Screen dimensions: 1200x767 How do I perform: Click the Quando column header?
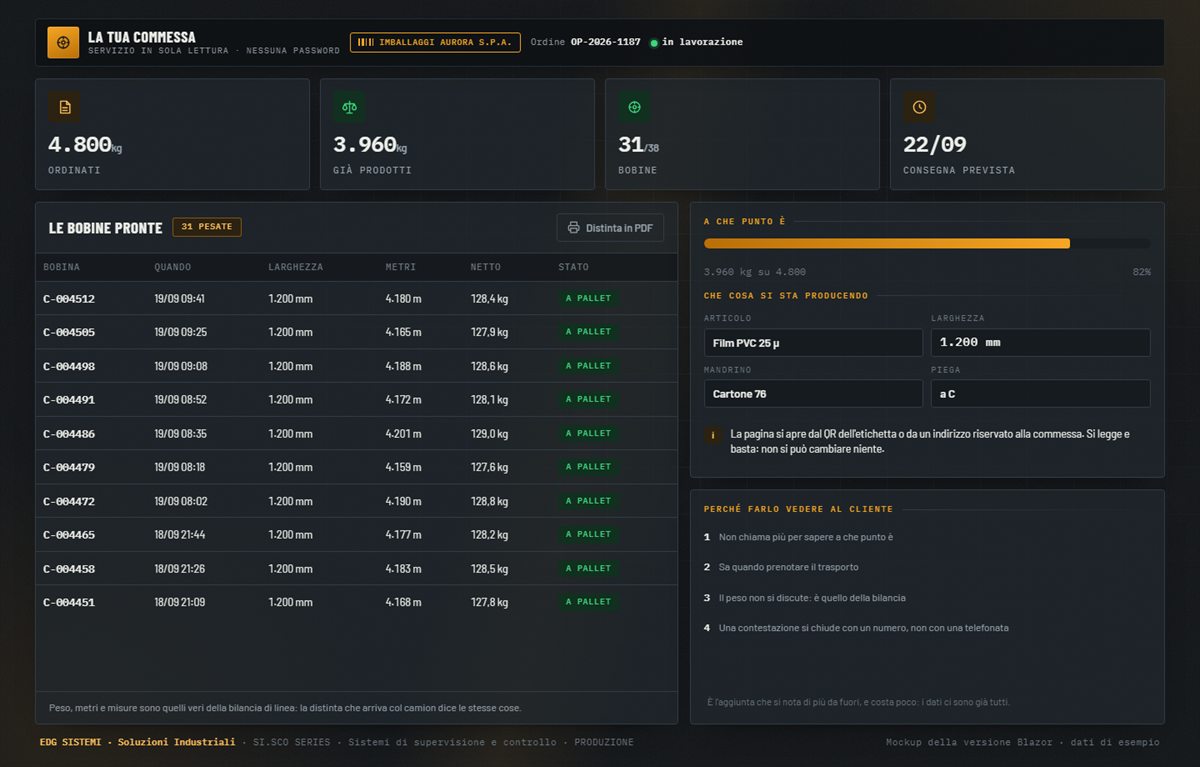pos(173,267)
